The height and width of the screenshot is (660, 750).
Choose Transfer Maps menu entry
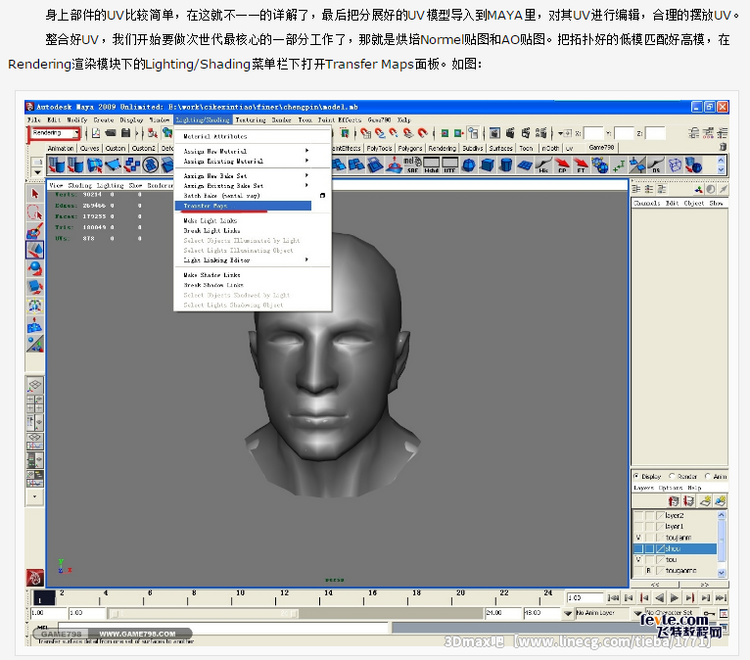[243, 206]
